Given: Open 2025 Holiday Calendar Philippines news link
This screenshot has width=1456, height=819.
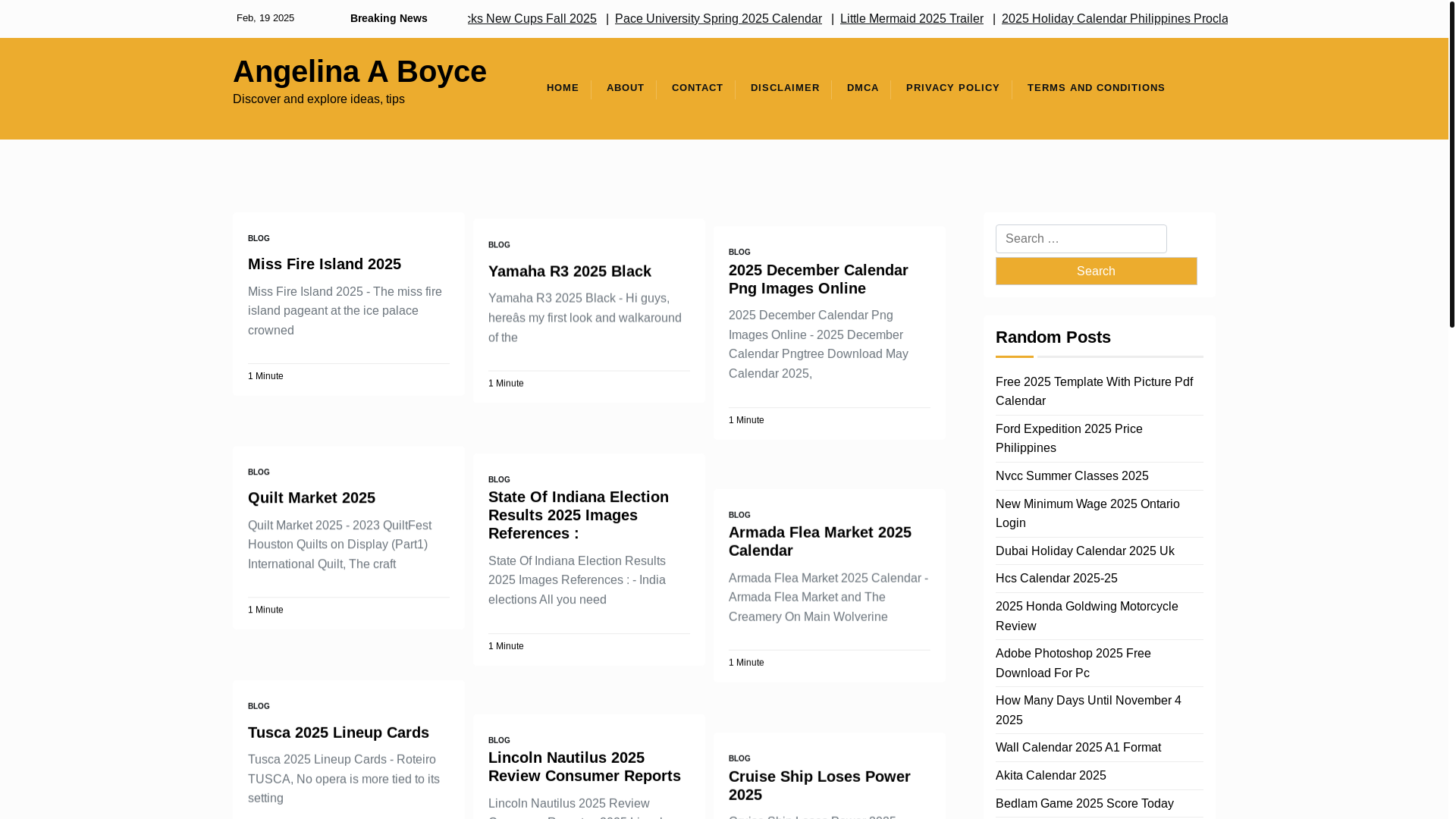Looking at the screenshot, I should (x=1115, y=18).
